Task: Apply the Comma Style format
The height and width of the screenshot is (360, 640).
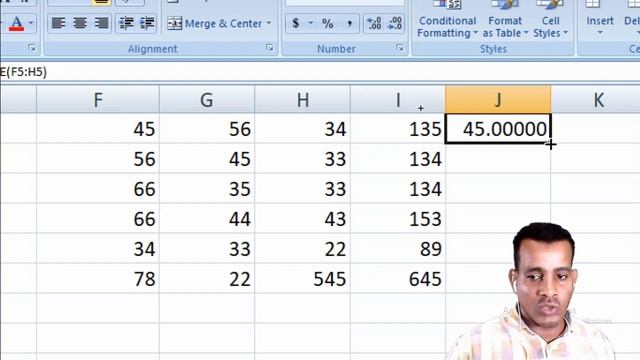Action: [x=349, y=24]
